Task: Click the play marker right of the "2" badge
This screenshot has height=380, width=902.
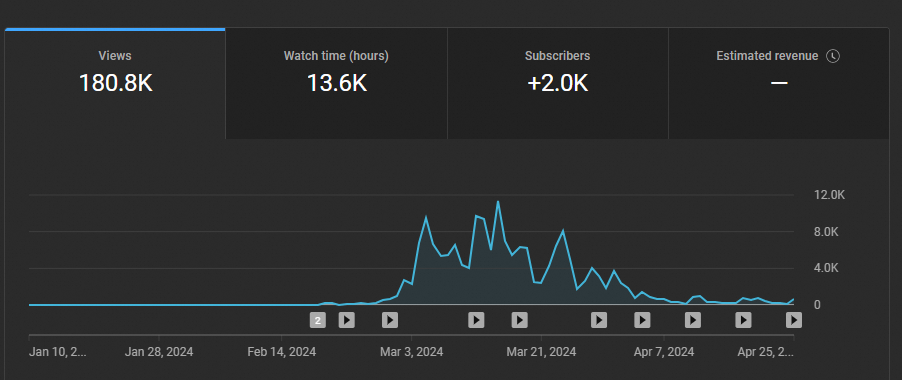Action: pos(346,320)
